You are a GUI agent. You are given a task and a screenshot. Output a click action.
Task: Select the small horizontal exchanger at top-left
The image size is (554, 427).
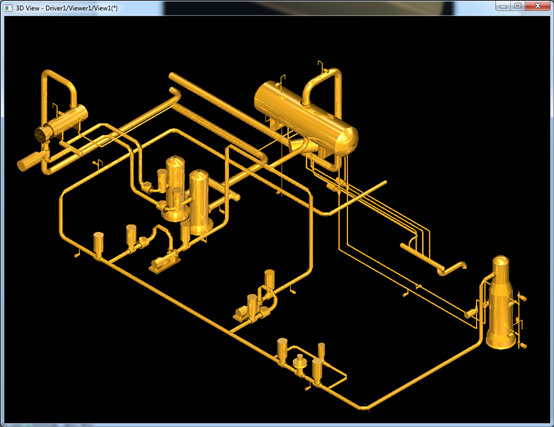pos(61,124)
